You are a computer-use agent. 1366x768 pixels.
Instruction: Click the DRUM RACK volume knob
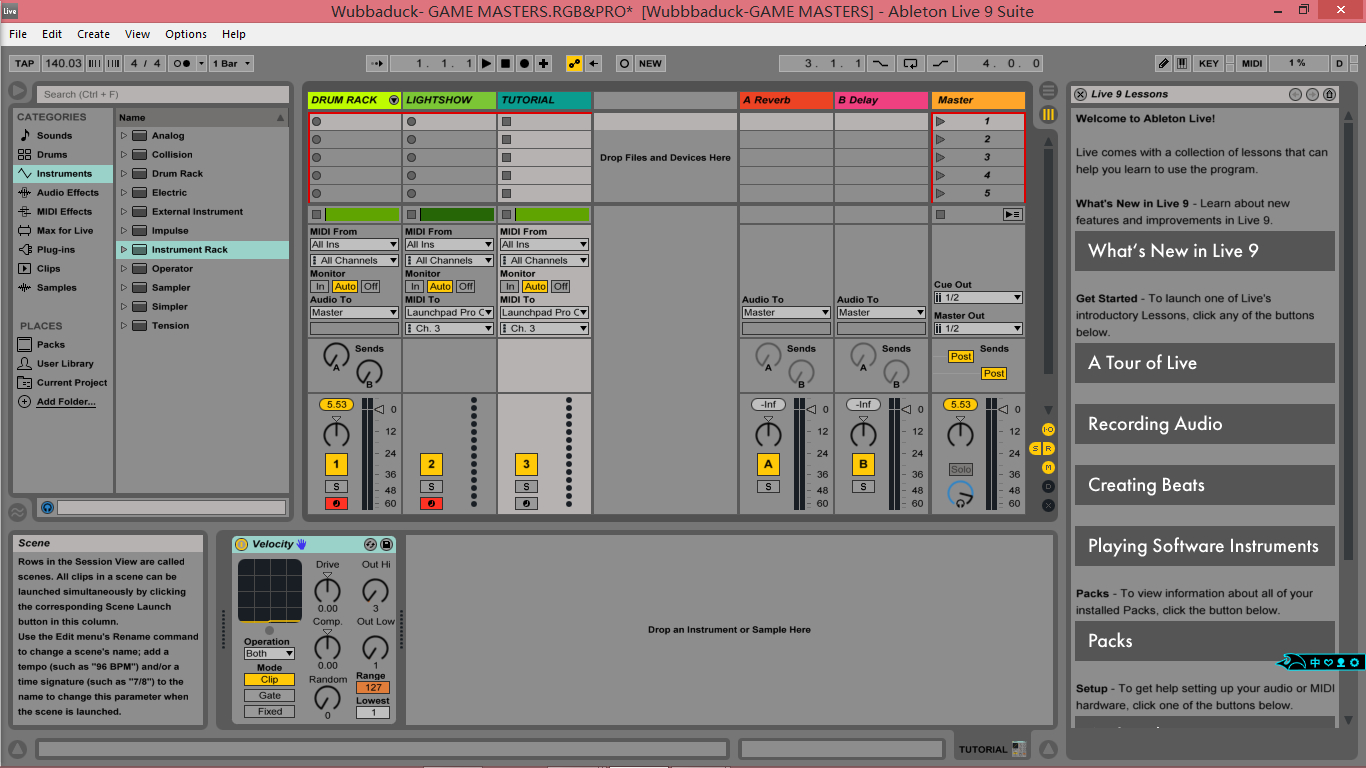point(336,433)
